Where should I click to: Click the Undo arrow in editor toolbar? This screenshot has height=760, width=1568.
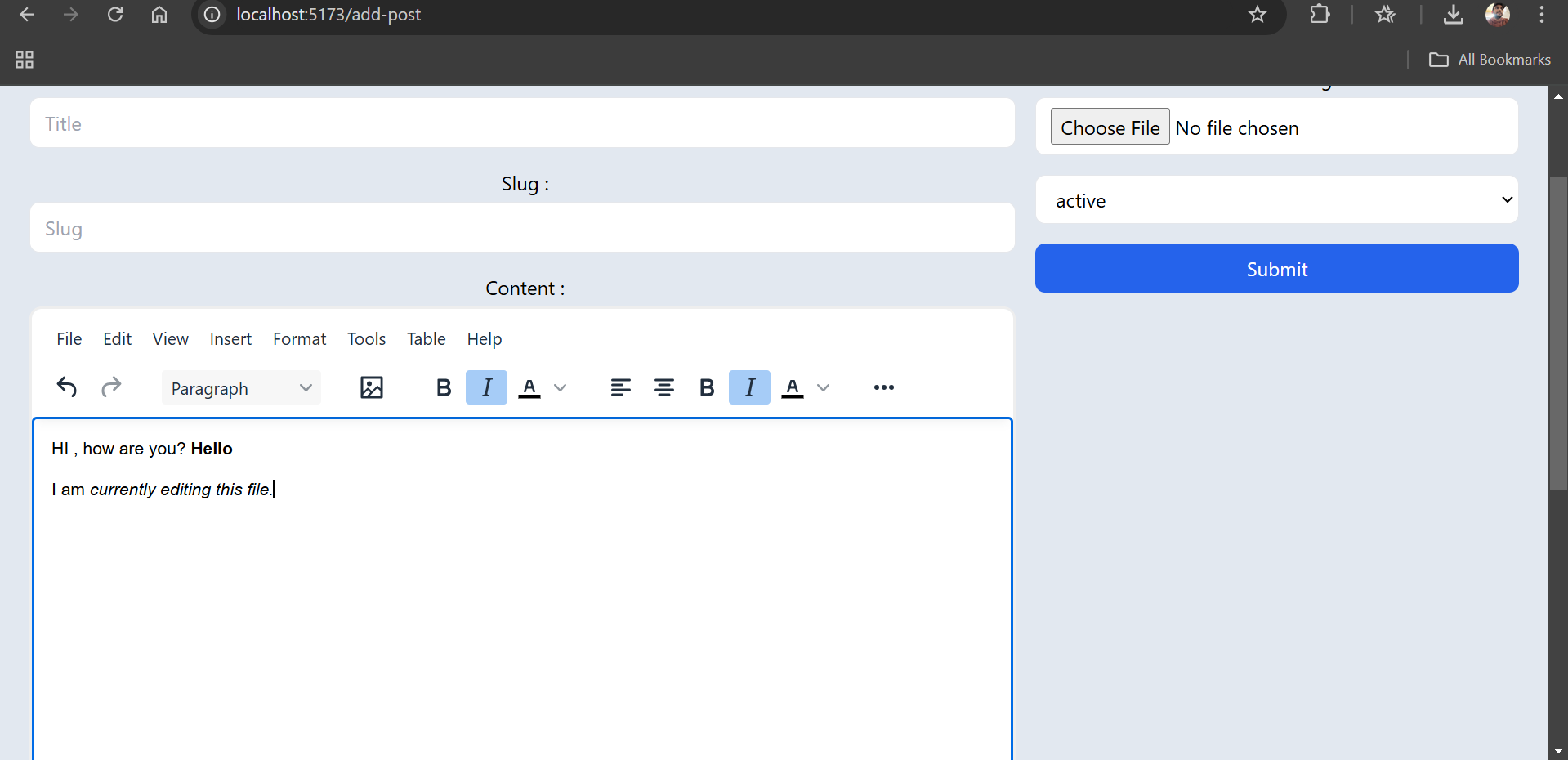(x=67, y=387)
